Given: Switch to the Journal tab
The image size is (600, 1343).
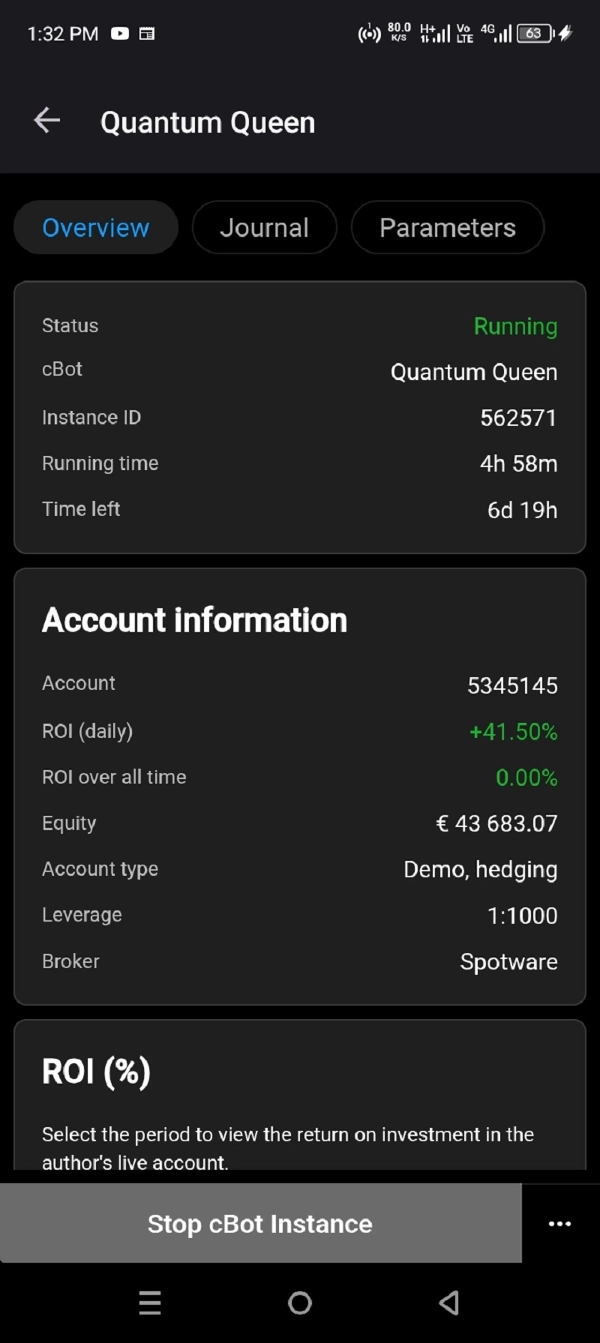Looking at the screenshot, I should pos(264,228).
